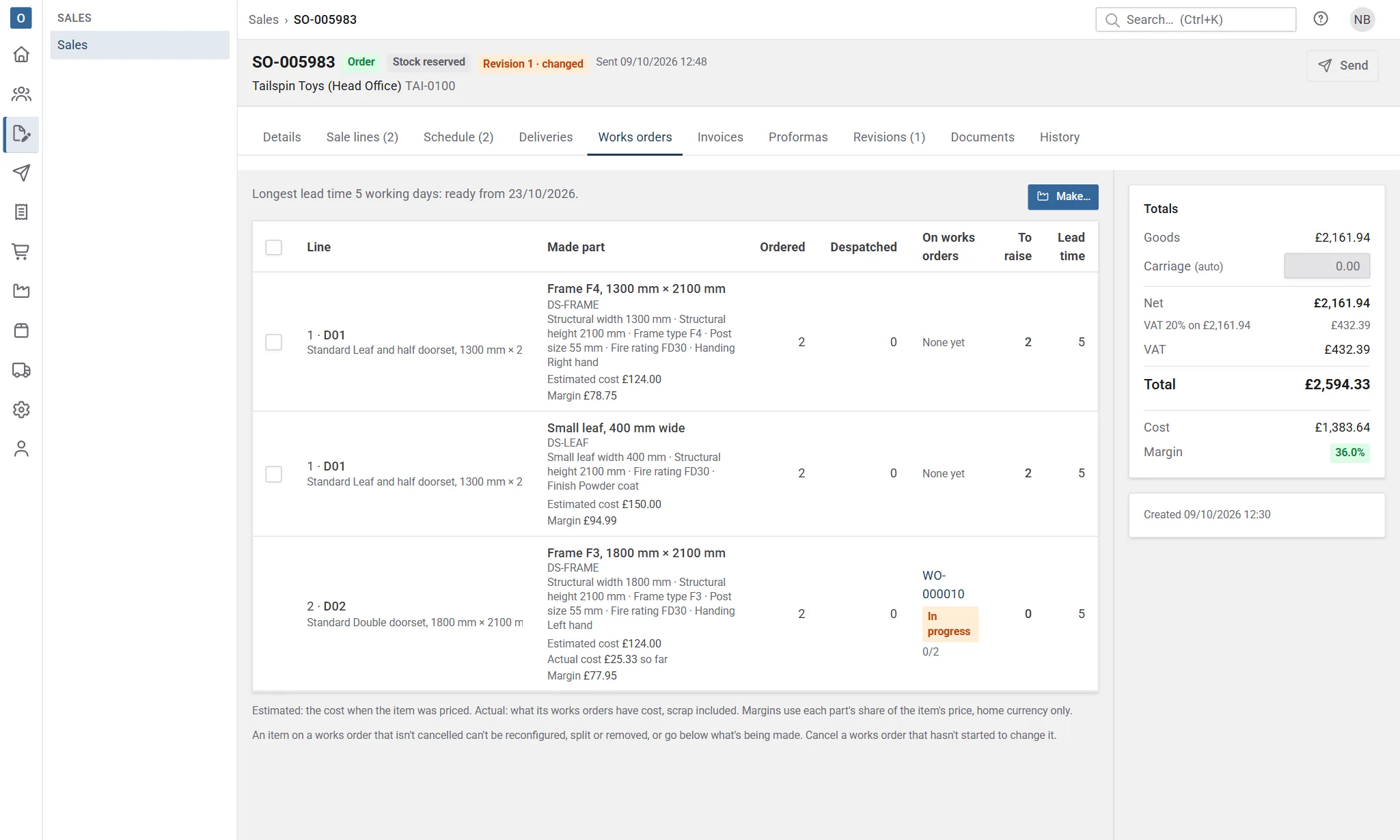
Task: Open the factory Production icon
Action: point(21,292)
